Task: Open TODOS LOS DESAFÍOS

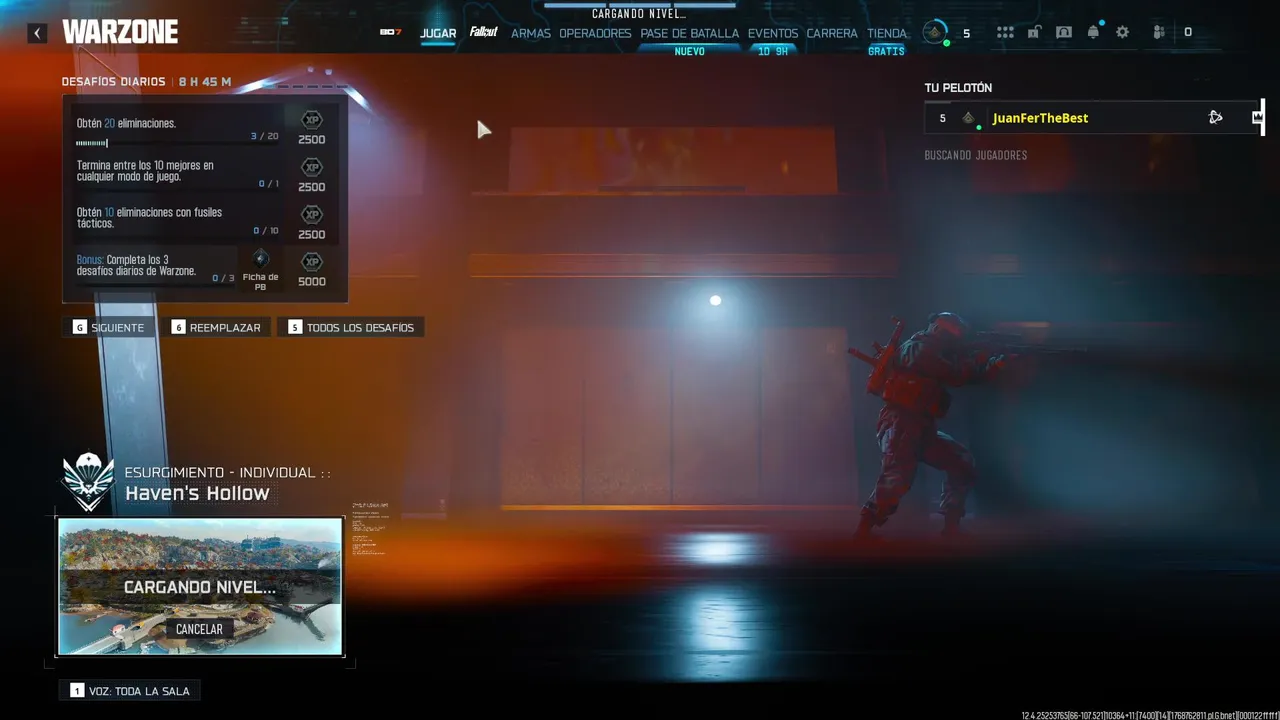Action: 351,328
